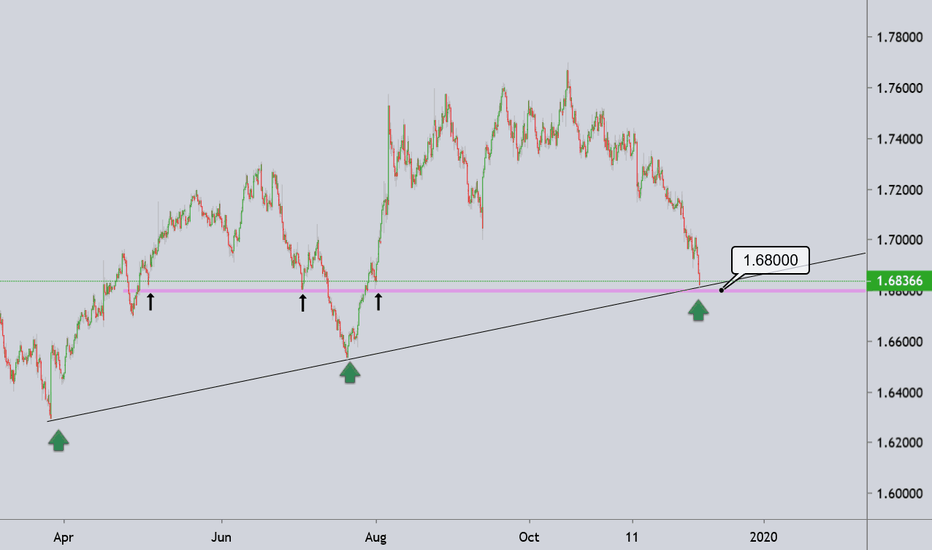This screenshot has width=932, height=550.
Task: Click the middle black up arrow
Action: tap(303, 301)
